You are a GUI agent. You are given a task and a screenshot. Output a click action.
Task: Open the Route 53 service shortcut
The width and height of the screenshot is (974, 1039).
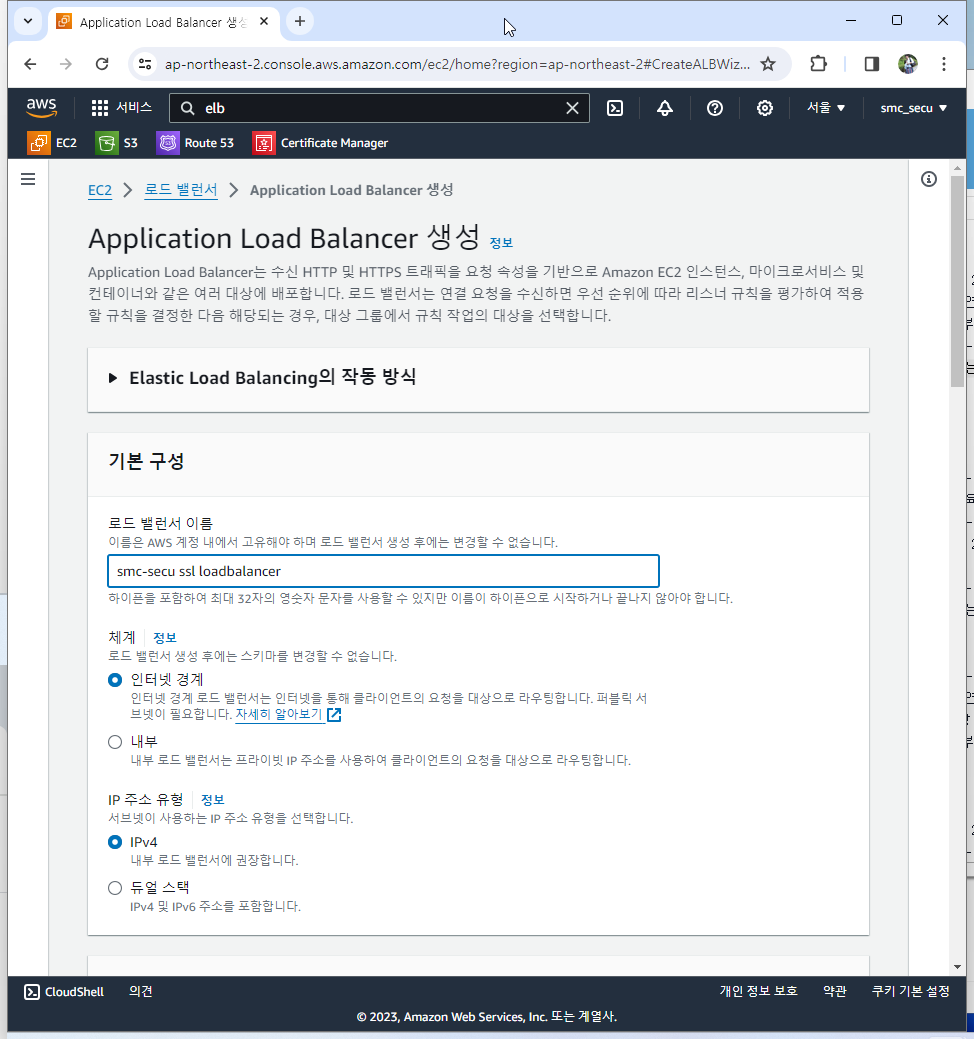coord(195,142)
